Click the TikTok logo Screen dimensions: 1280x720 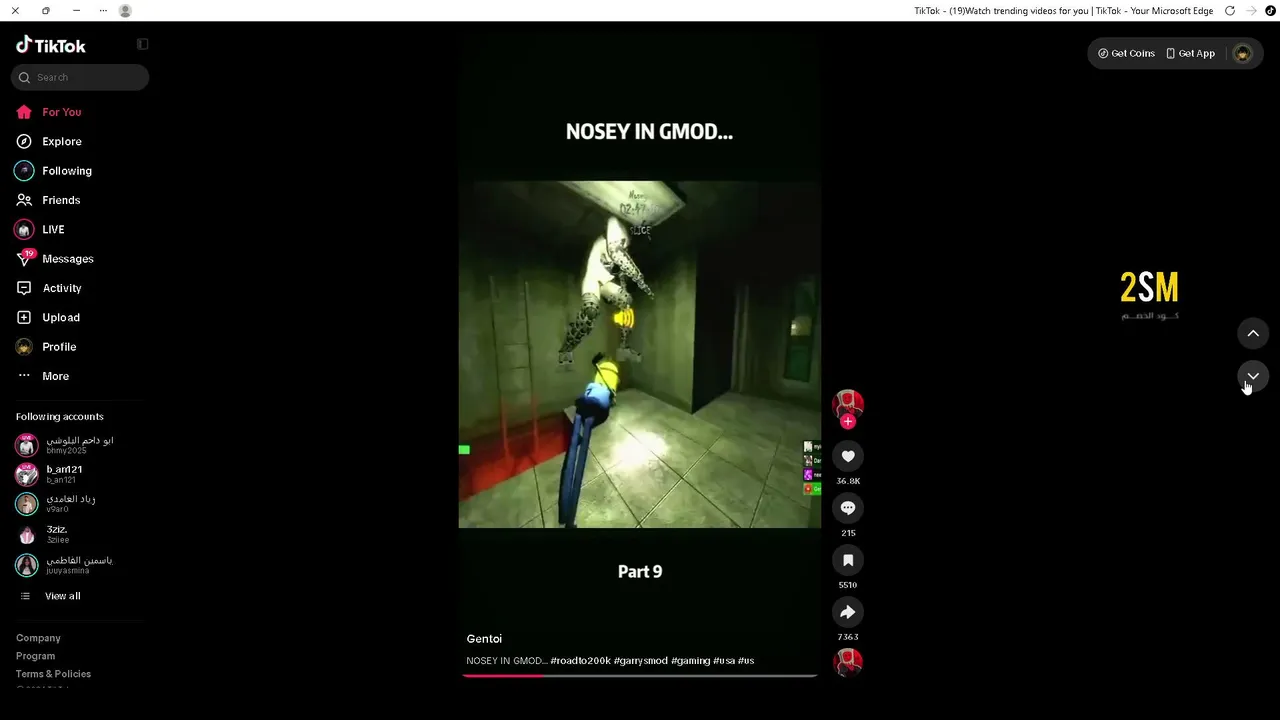click(51, 45)
